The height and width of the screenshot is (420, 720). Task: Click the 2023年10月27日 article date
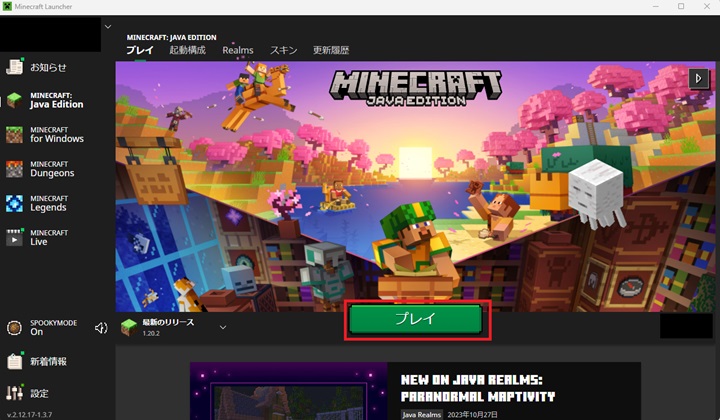pyautogui.click(x=472, y=414)
